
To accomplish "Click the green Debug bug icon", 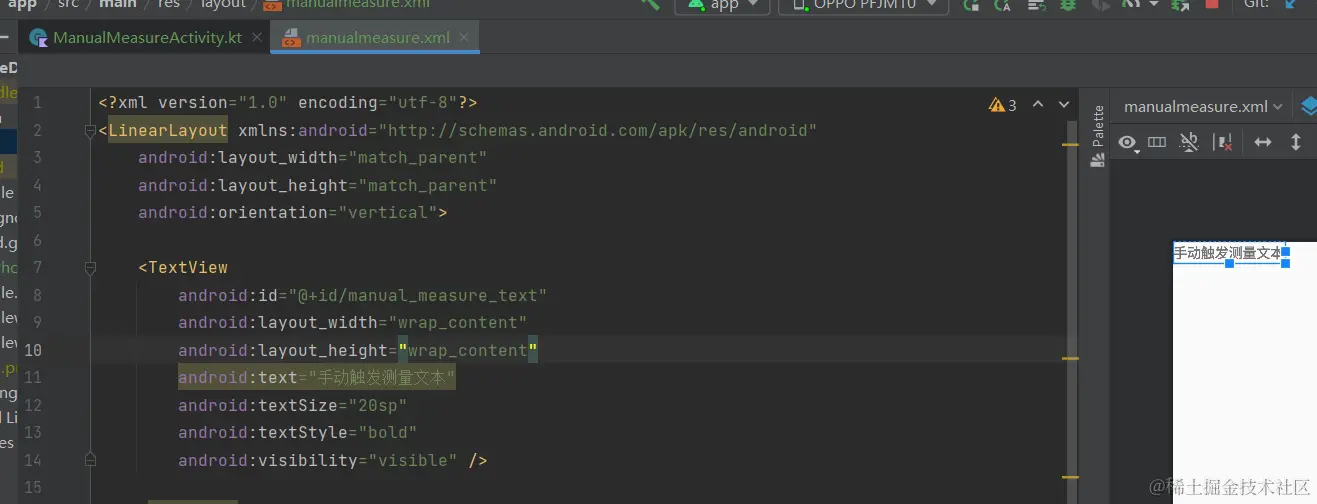I will (1068, 4).
